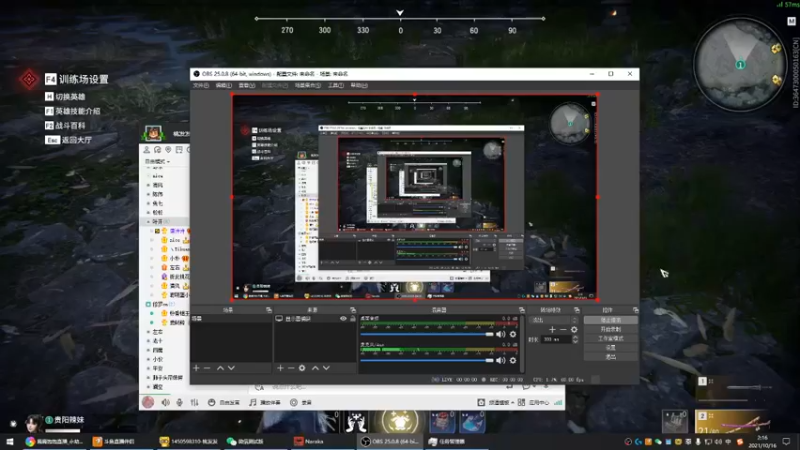The image size is (800, 450).
Task: Click the game's 返回大厅 Esc option
Action: pyautogui.click(x=69, y=140)
